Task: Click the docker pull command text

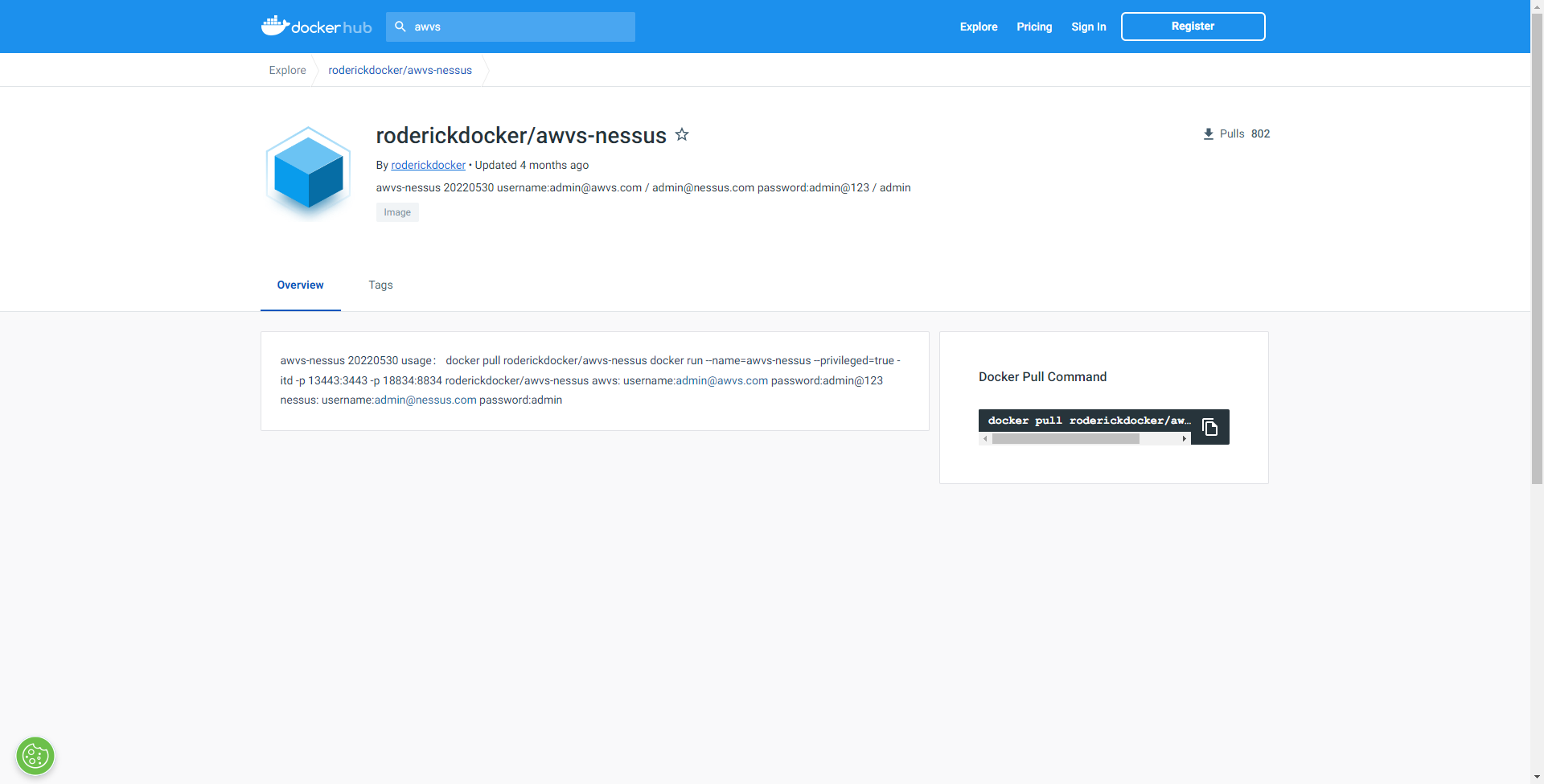Action: pyautogui.click(x=1089, y=421)
